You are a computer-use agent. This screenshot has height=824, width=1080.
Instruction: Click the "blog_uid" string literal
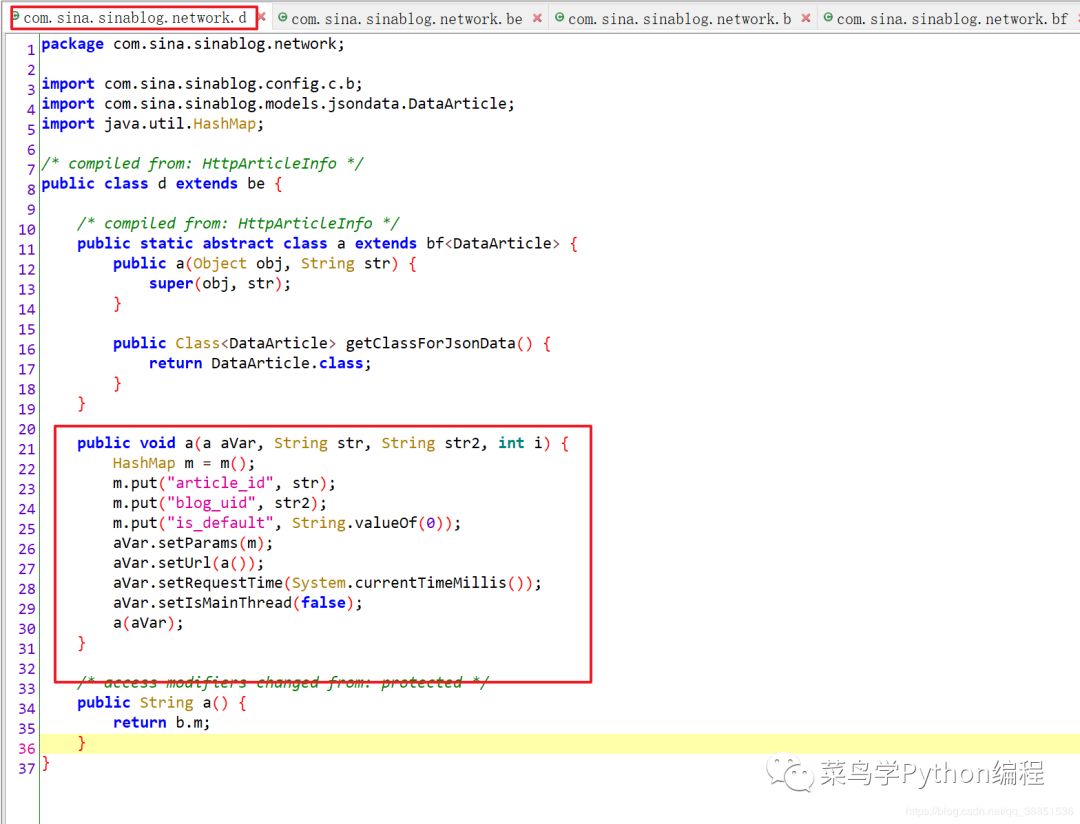(211, 504)
